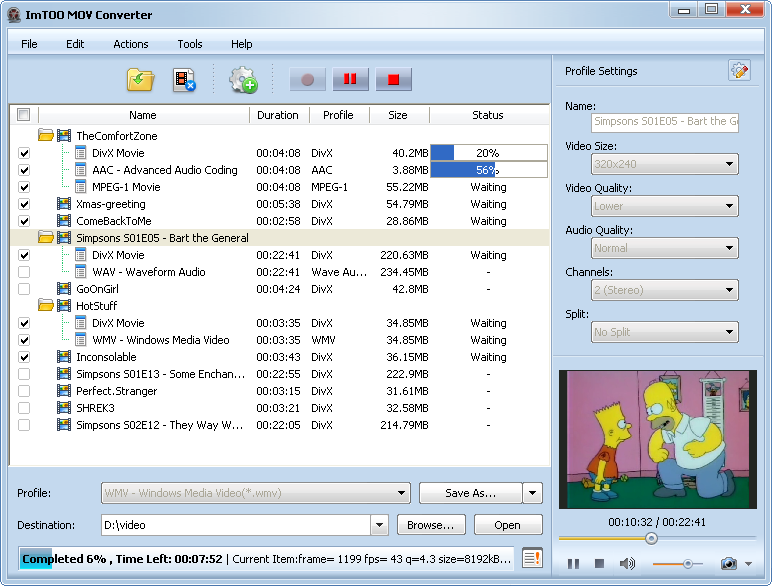Screen dimensions: 772x586
Task: Open the Profile format dropdown at bottom
Action: [x=256, y=493]
